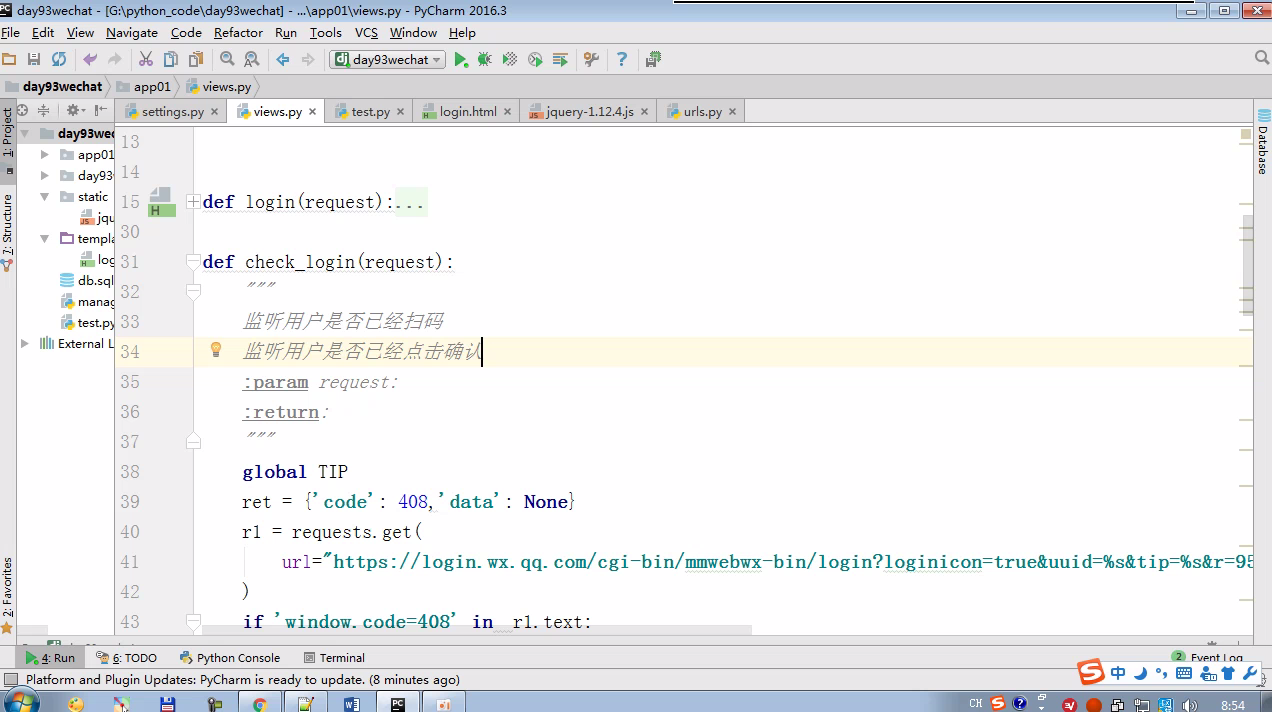Open Settings with the wrench icon
1272x712 pixels.
[x=591, y=60]
